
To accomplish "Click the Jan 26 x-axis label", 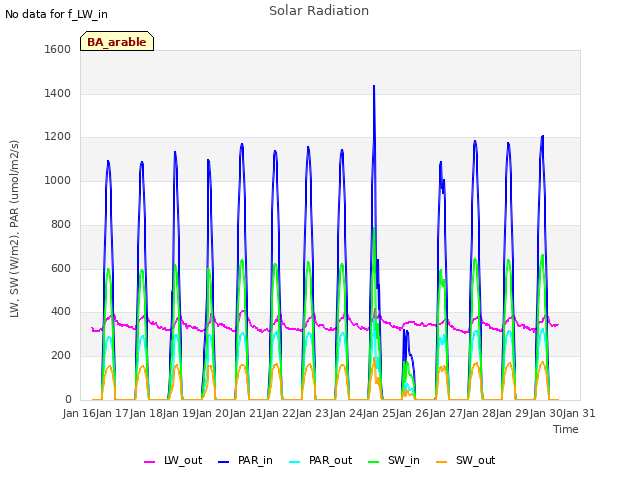I will pos(413,413).
